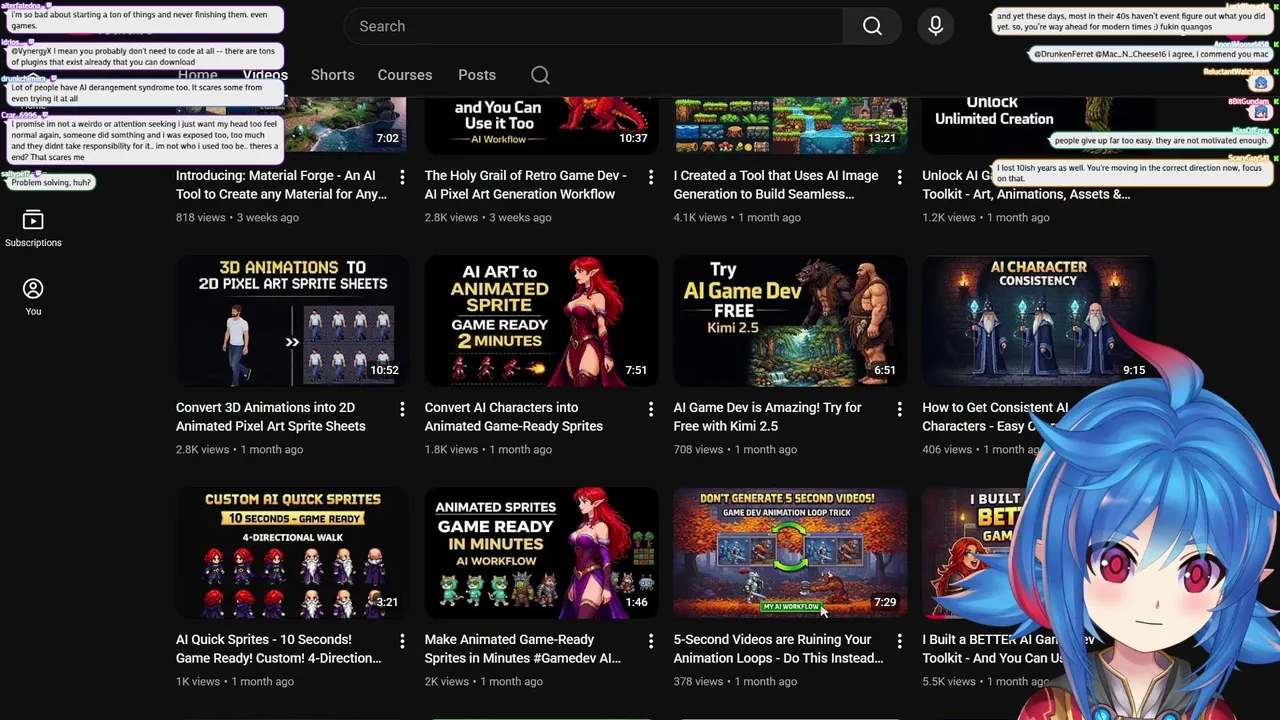Play the 3D Animations to 2D Pixel Art thumbnail
Image resolution: width=1280 pixels, height=720 pixels.
pyautogui.click(x=292, y=321)
